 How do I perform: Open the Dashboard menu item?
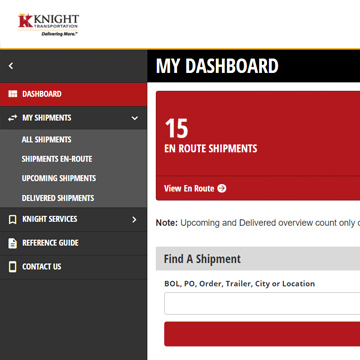tap(73, 94)
